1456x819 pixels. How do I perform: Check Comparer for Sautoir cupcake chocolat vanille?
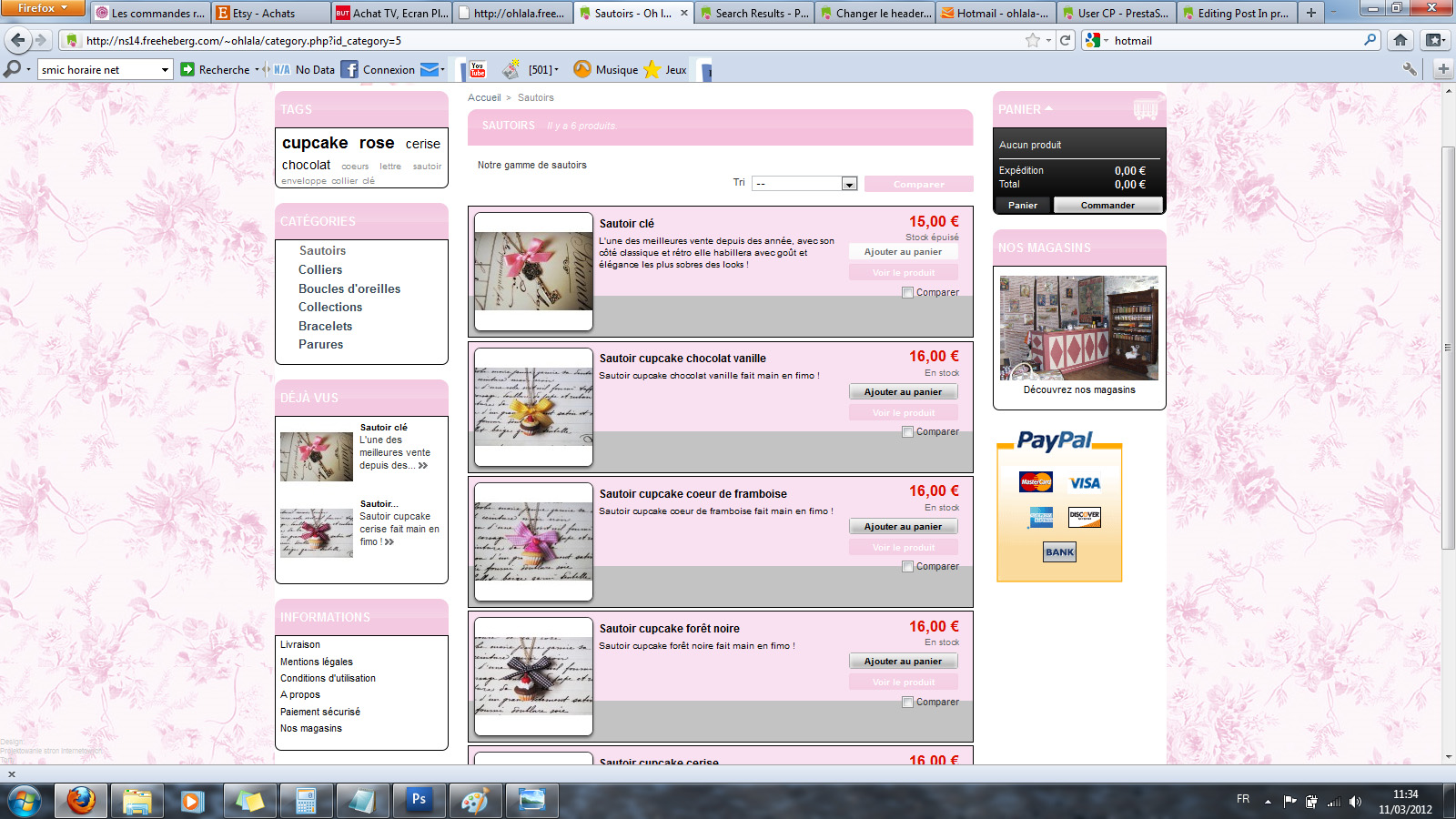(x=907, y=432)
